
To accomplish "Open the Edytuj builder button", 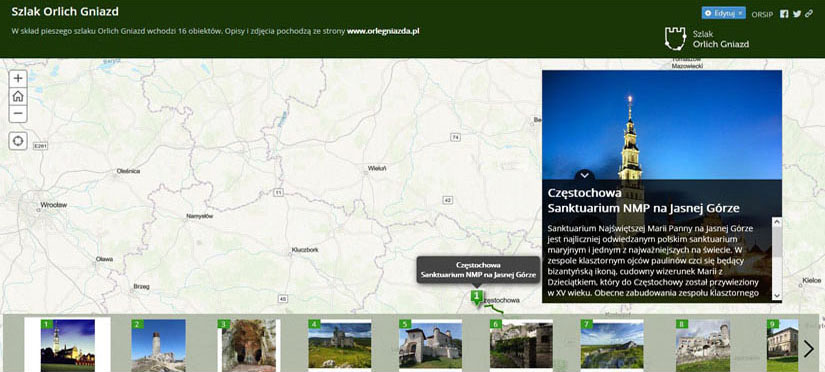I will (x=723, y=13).
